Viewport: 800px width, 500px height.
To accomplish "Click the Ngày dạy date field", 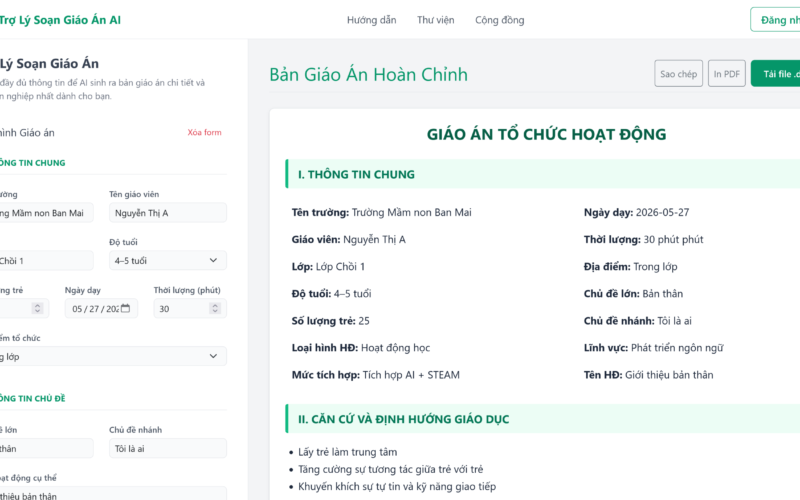I will click(x=101, y=308).
